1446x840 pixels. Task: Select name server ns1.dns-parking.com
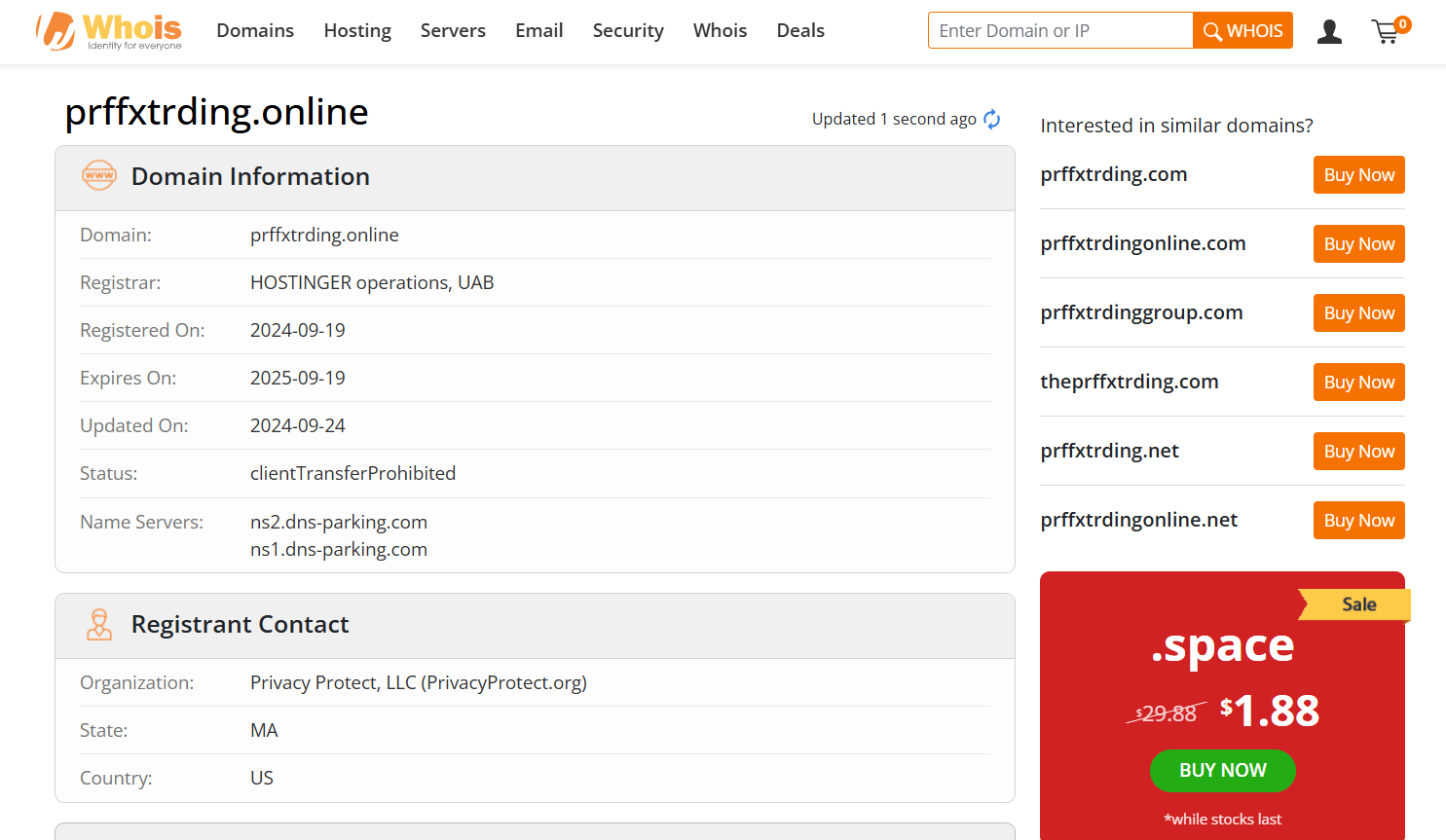(x=339, y=549)
